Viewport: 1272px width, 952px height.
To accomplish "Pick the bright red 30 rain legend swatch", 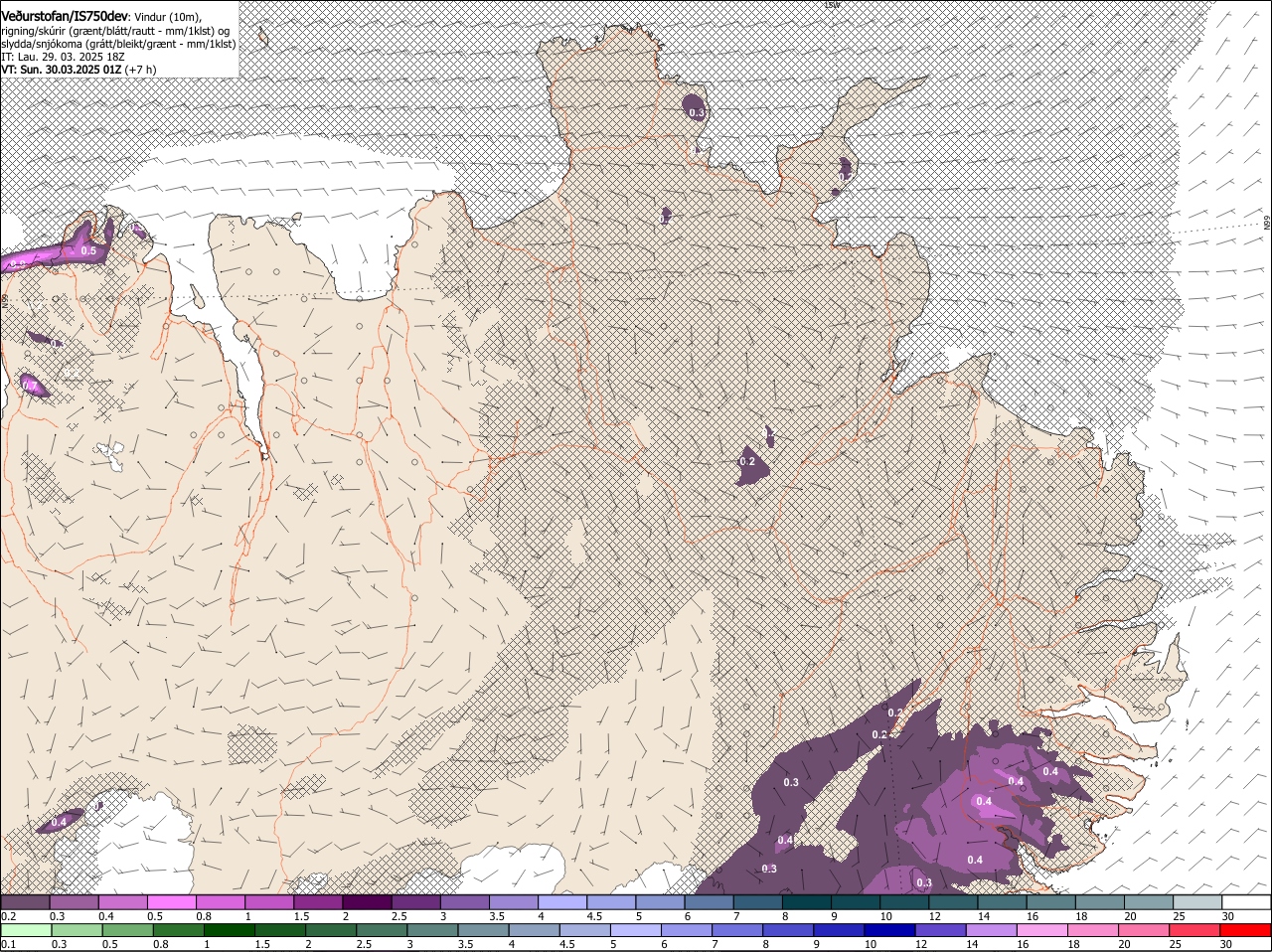I will coord(1246,930).
